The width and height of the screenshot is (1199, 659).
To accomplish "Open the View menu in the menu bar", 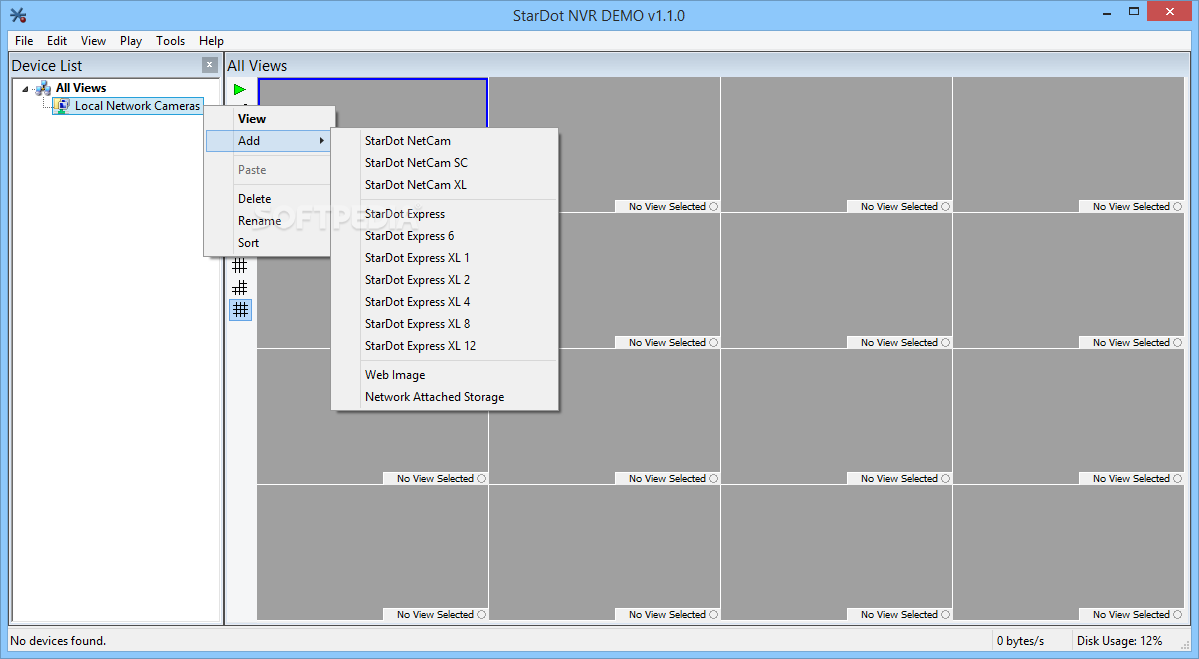I will (93, 41).
